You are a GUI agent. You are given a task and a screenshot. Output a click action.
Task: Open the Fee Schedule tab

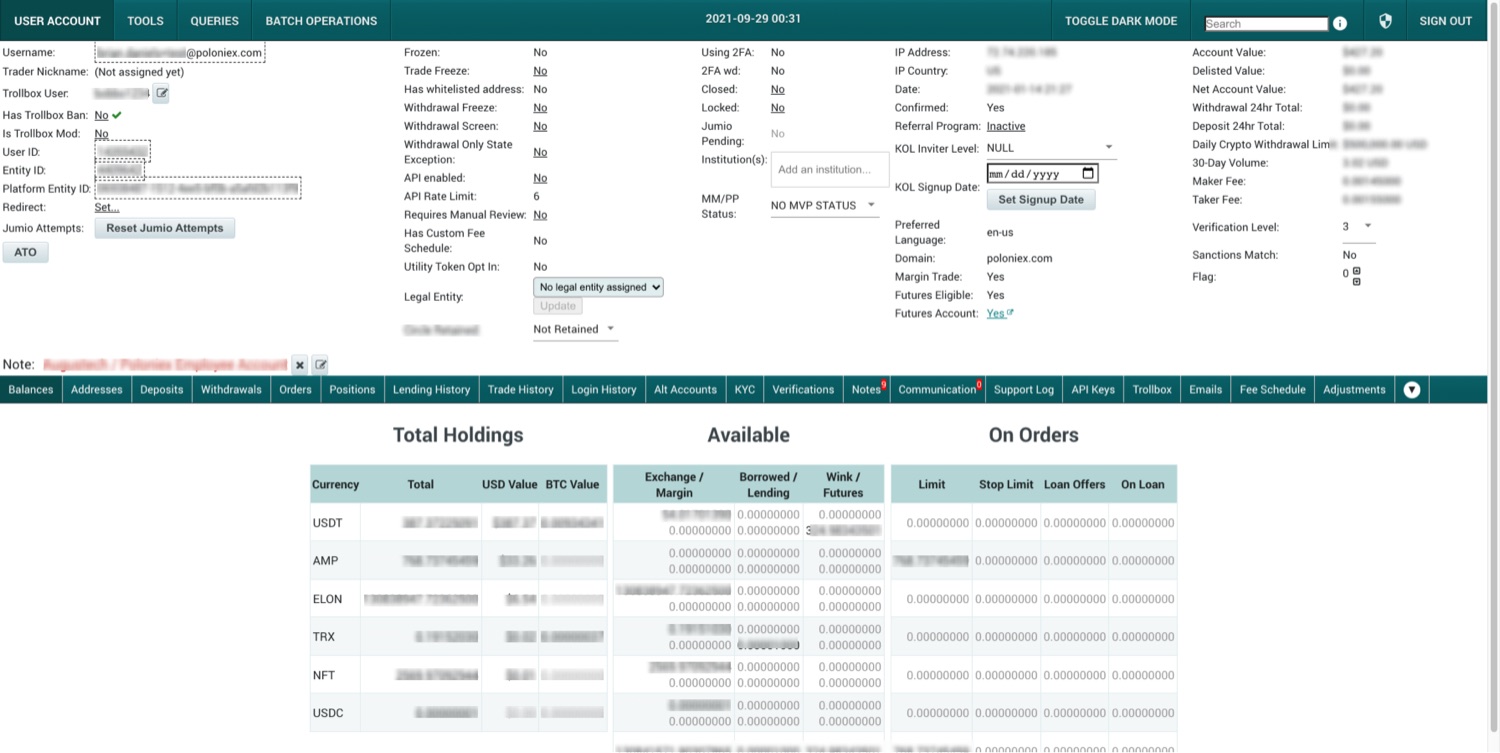[1273, 390]
